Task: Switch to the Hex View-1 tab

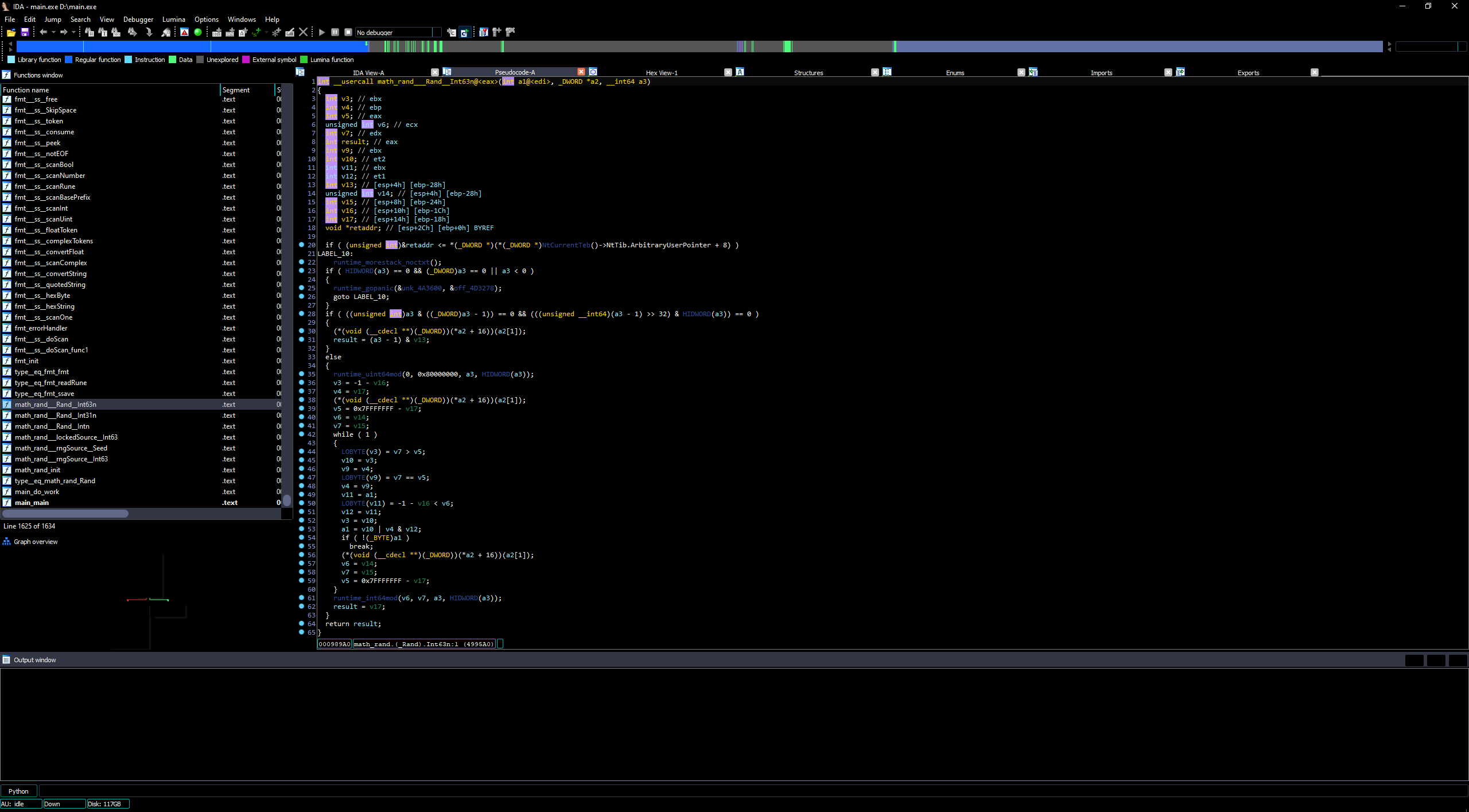Action: click(x=661, y=73)
